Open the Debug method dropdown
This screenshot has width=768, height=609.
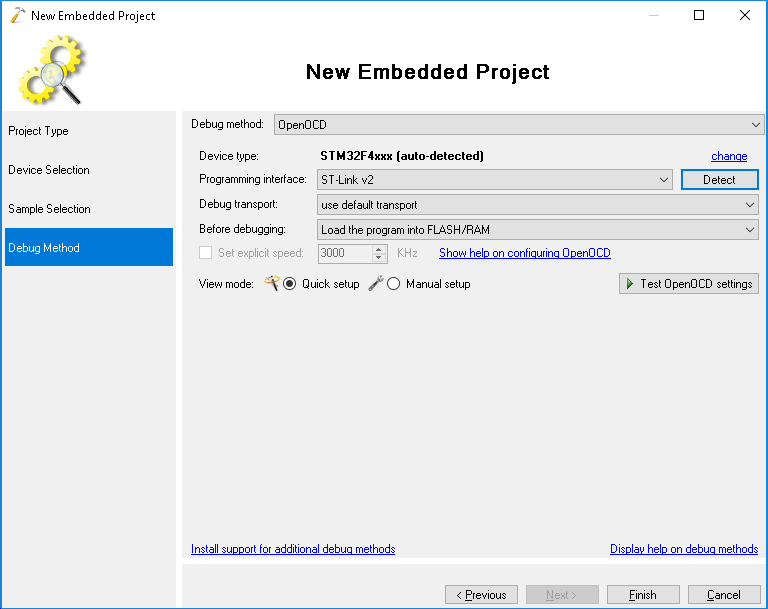click(x=518, y=124)
